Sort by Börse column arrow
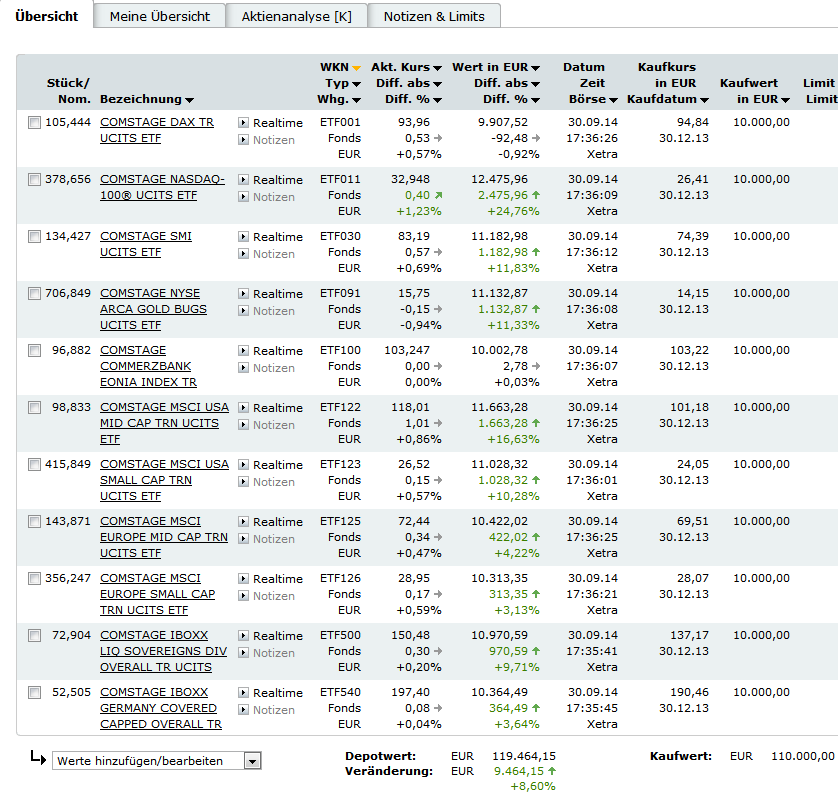The width and height of the screenshot is (838, 809). 613,100
